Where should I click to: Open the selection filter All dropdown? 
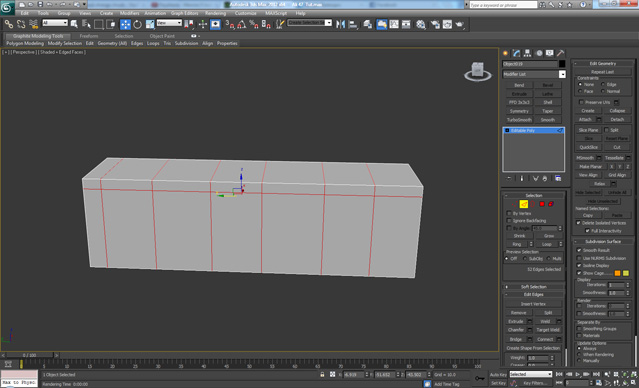pos(55,23)
